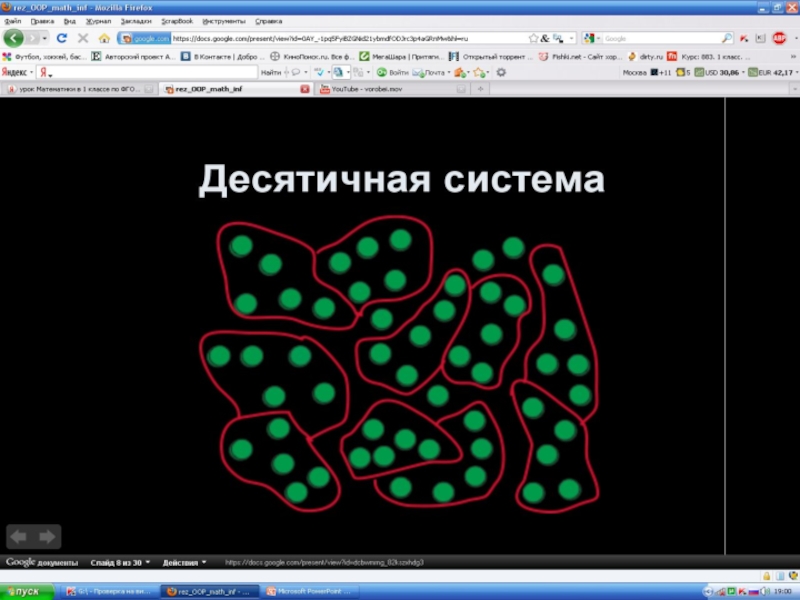Reload the page with the refresh icon

pyautogui.click(x=61, y=38)
